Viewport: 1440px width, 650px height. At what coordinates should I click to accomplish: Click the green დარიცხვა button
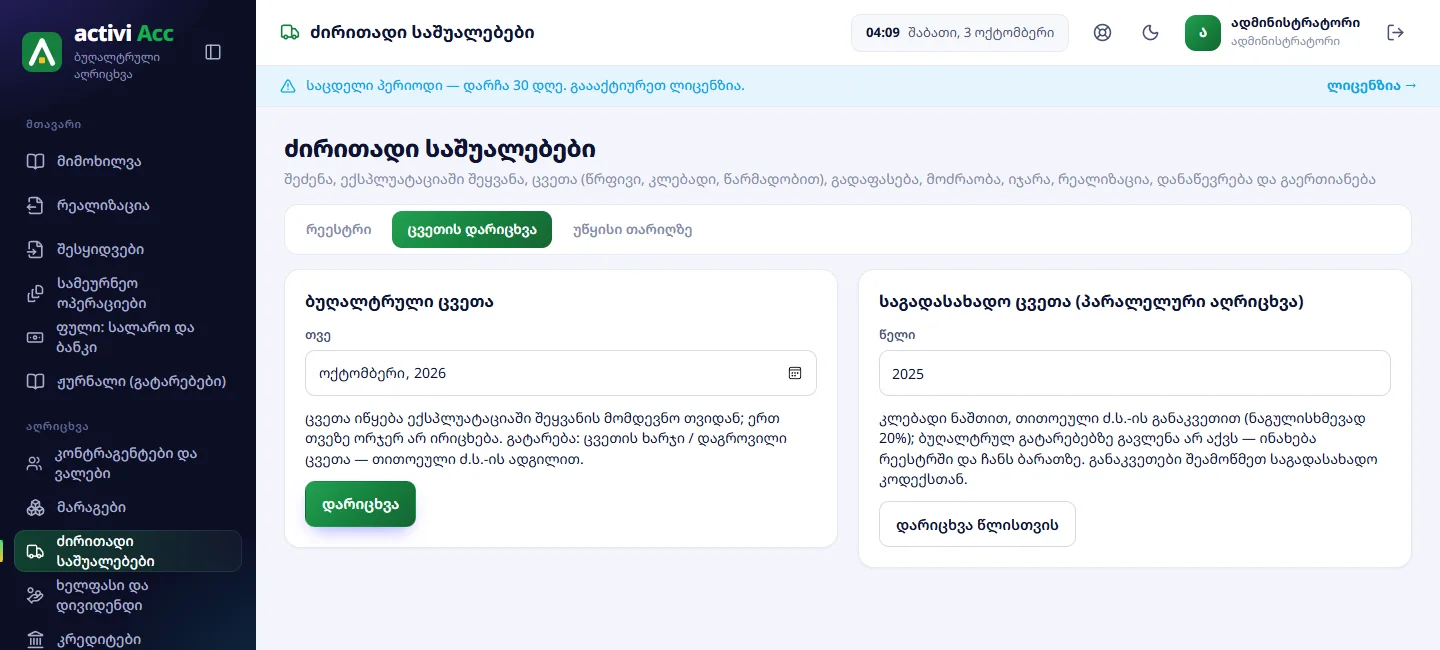pos(360,504)
